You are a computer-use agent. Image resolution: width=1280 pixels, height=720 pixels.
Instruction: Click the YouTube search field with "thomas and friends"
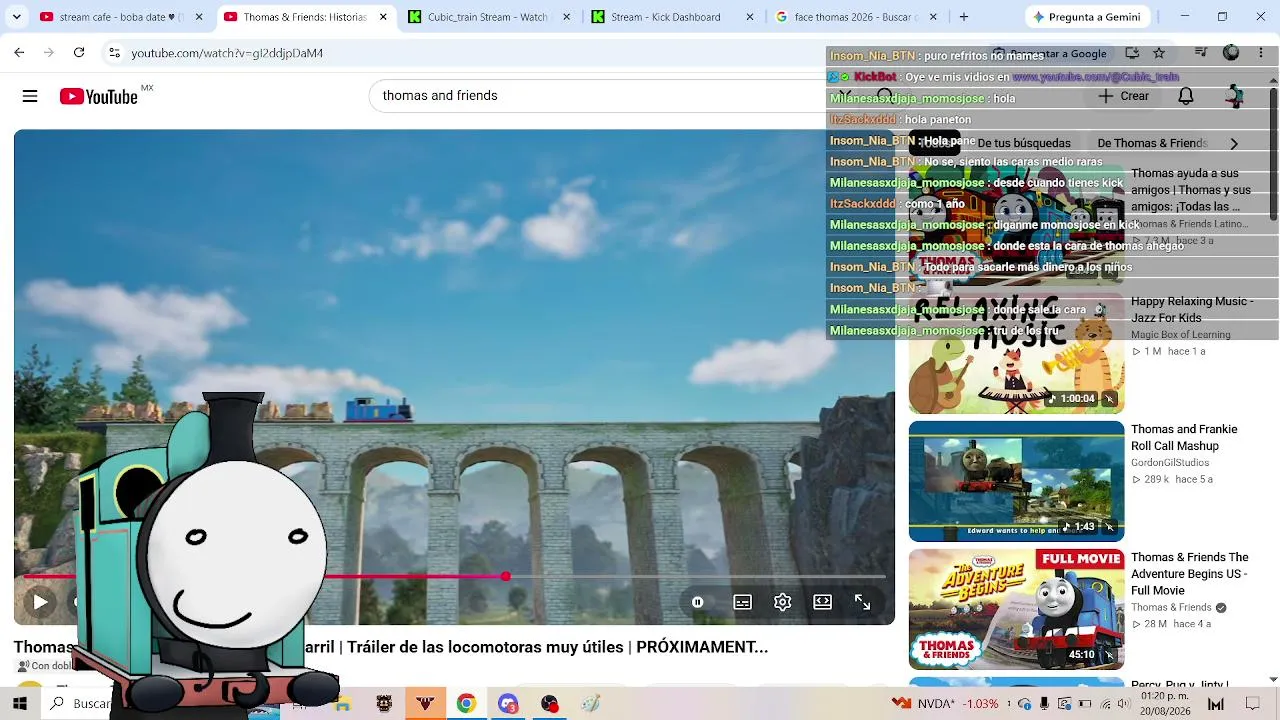coord(600,96)
